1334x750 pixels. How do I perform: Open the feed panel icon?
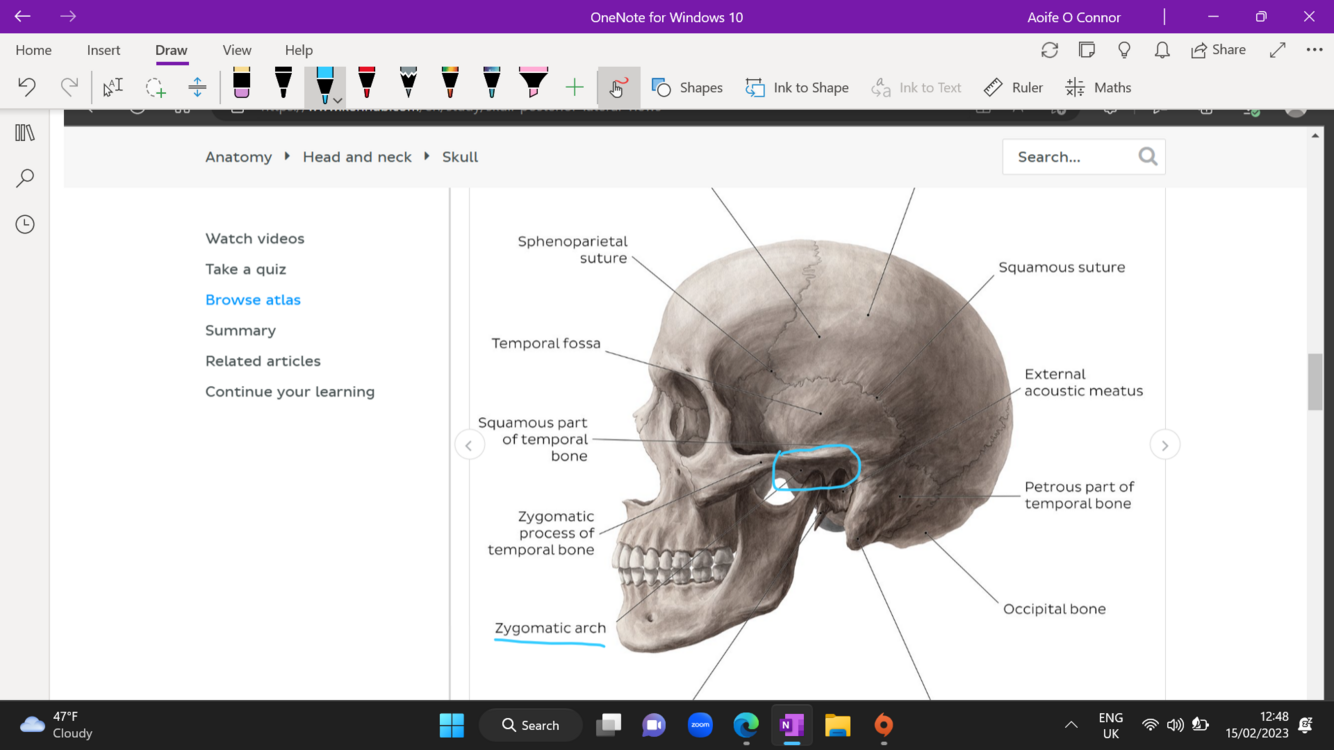click(1087, 50)
